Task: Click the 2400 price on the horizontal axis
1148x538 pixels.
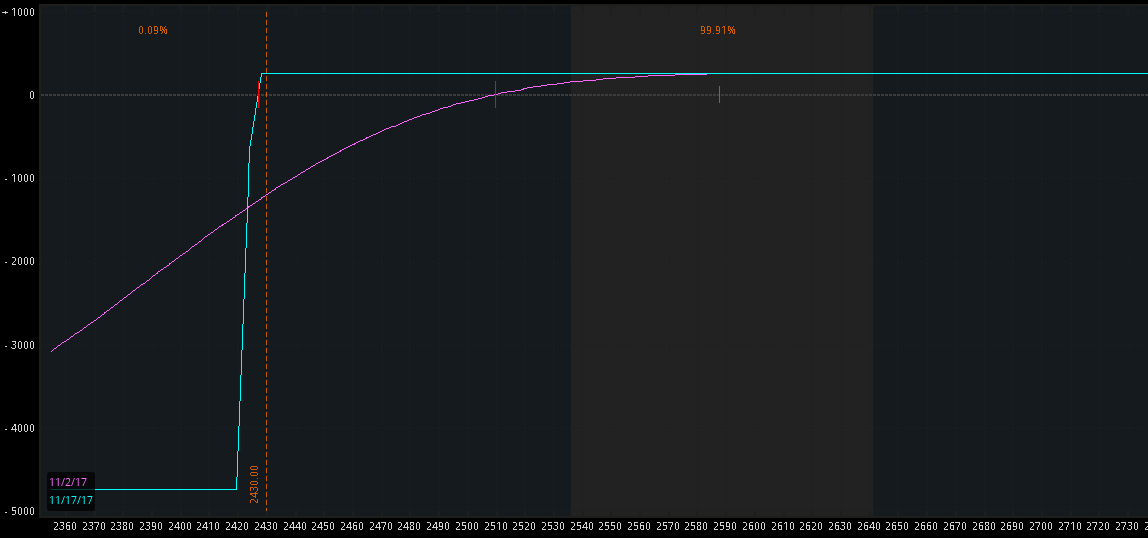Action: [180, 526]
